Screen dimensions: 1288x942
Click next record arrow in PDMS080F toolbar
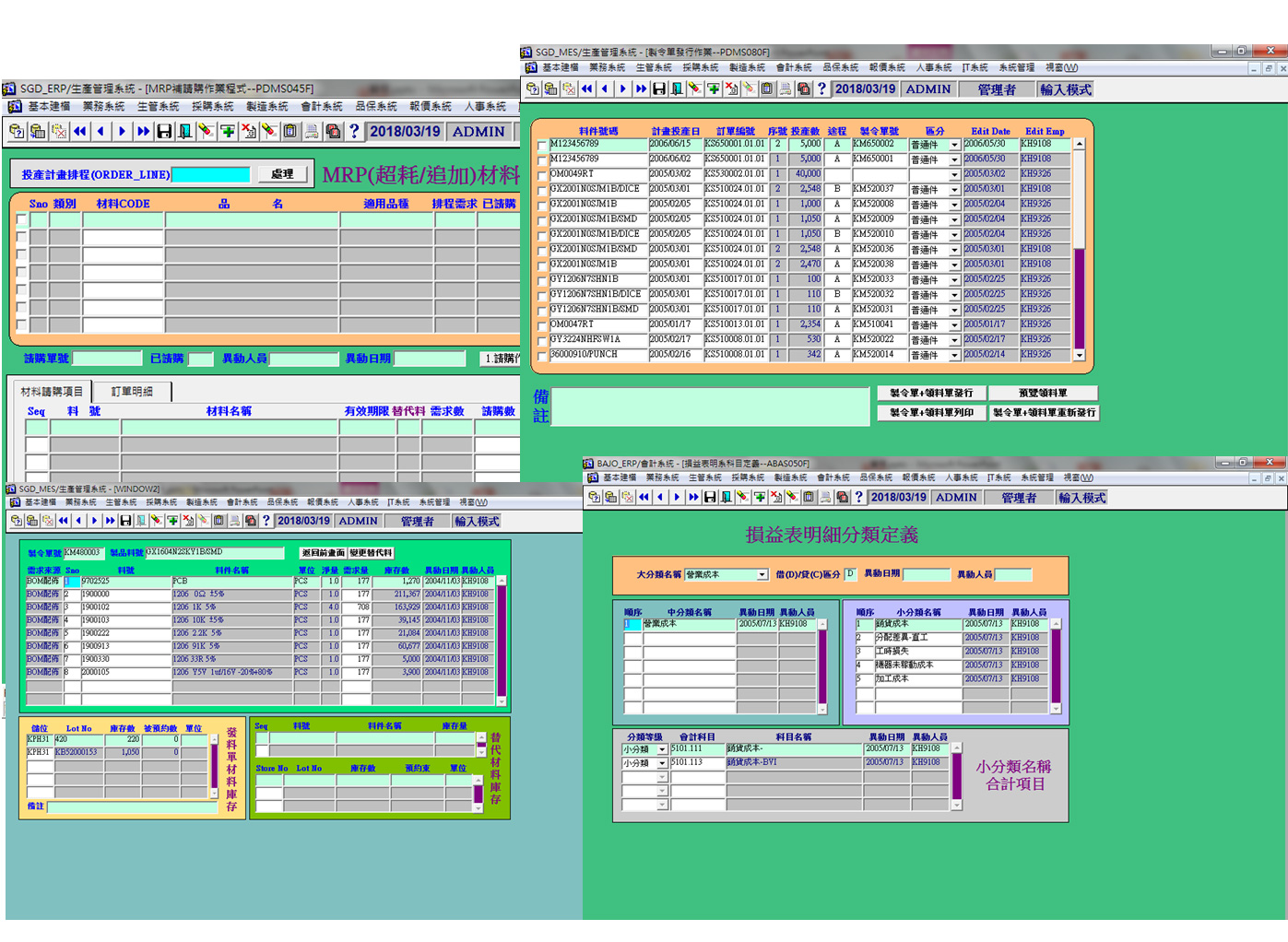(622, 89)
